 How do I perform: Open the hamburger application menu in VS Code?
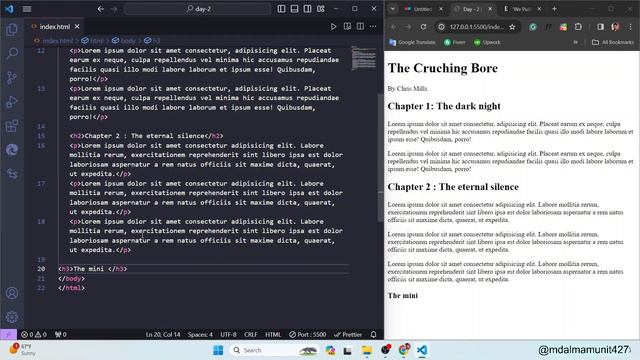27,9
